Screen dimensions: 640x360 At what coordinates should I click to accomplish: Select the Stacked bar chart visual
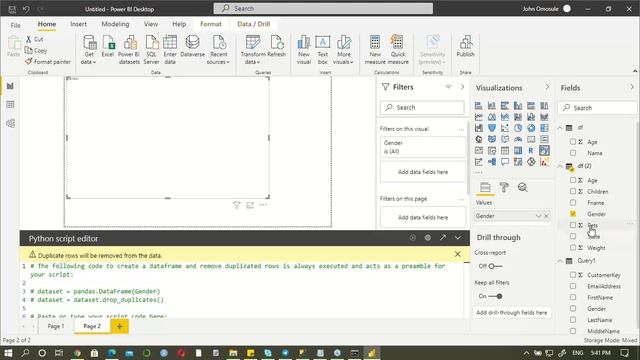(479, 106)
